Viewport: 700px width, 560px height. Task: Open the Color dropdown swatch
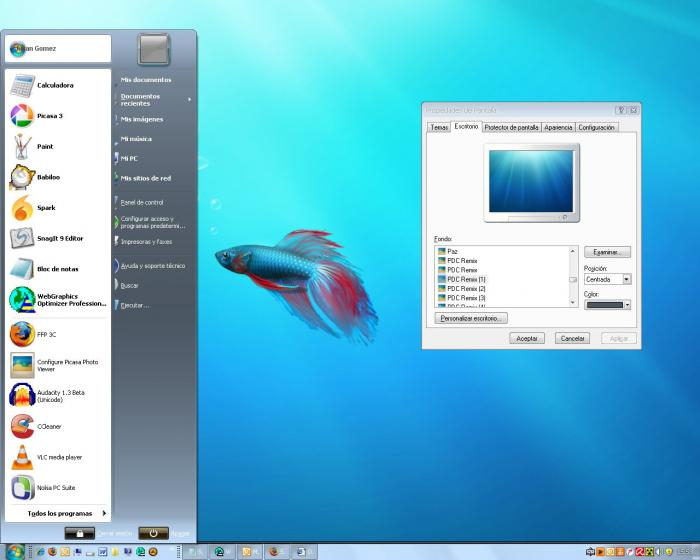[607, 305]
